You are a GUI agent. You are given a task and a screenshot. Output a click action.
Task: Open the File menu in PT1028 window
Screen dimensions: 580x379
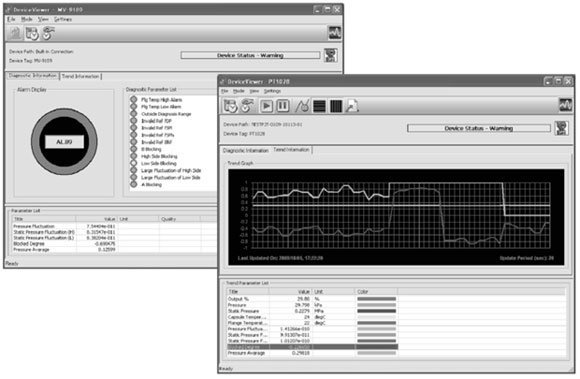click(x=225, y=91)
